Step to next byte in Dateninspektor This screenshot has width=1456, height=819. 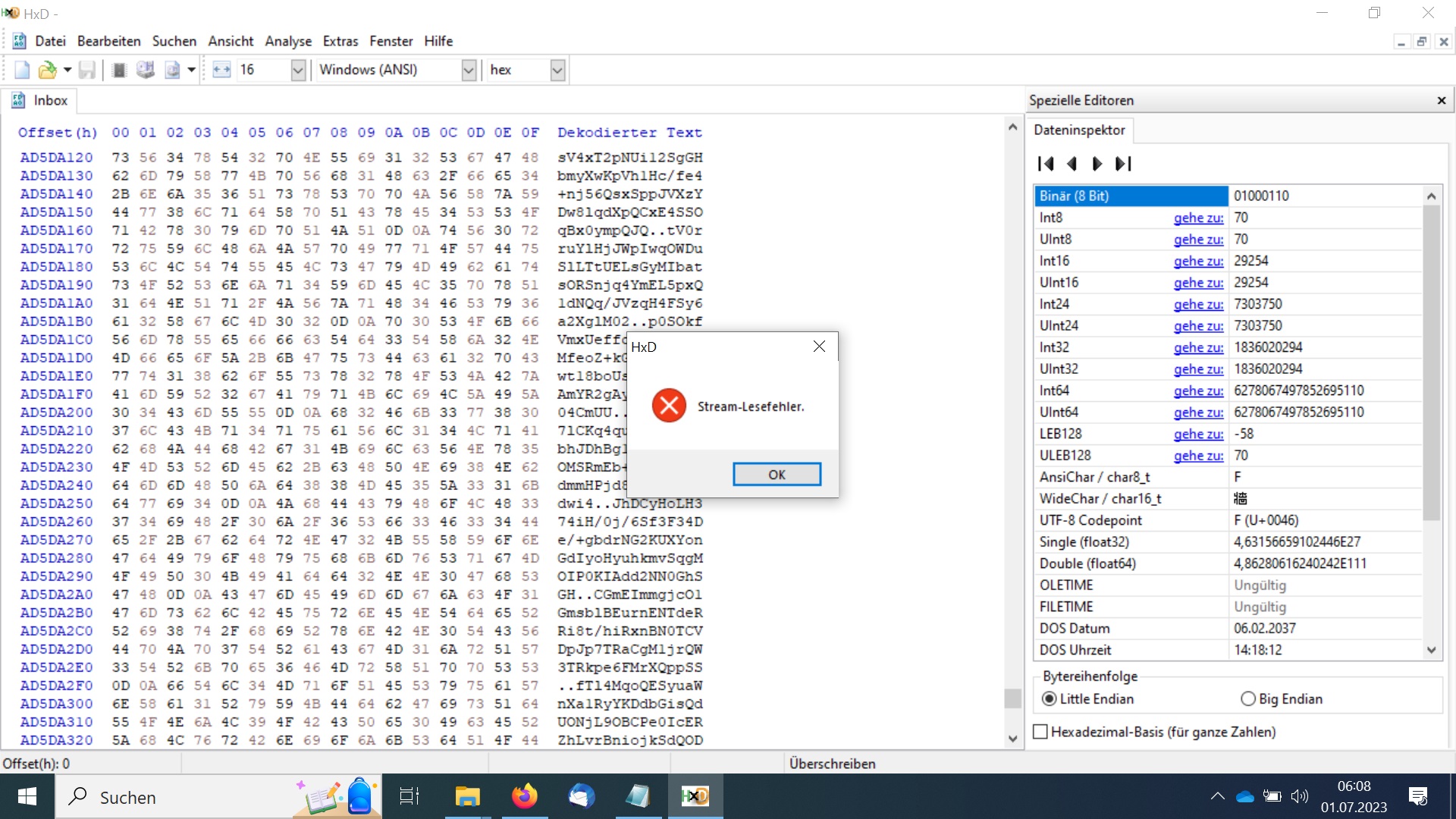pyautogui.click(x=1097, y=164)
